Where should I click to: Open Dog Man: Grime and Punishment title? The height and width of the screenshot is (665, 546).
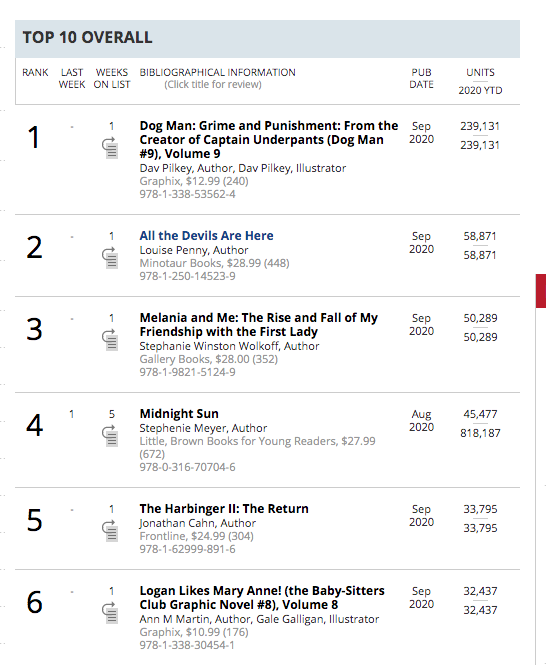tap(269, 140)
